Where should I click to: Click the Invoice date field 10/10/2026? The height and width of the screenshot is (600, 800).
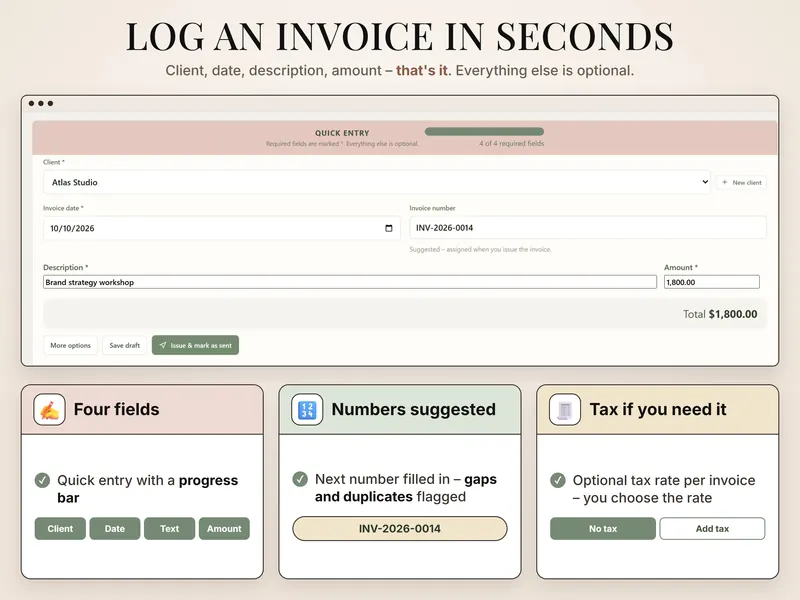click(x=221, y=228)
